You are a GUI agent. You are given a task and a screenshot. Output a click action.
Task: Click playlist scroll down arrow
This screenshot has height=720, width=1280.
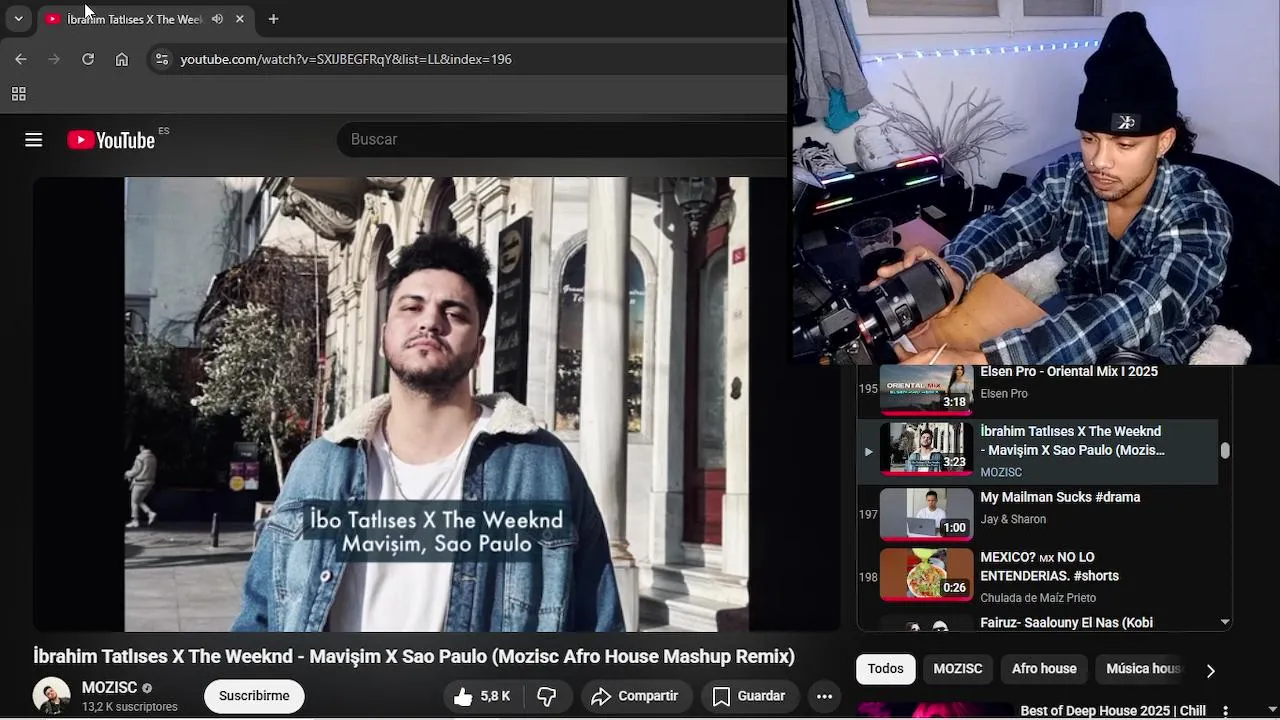coord(1225,623)
